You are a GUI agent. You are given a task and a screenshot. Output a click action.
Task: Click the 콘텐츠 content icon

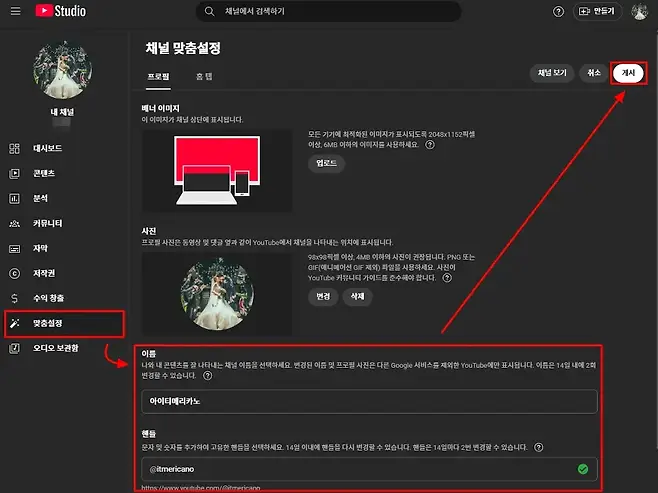coord(14,173)
